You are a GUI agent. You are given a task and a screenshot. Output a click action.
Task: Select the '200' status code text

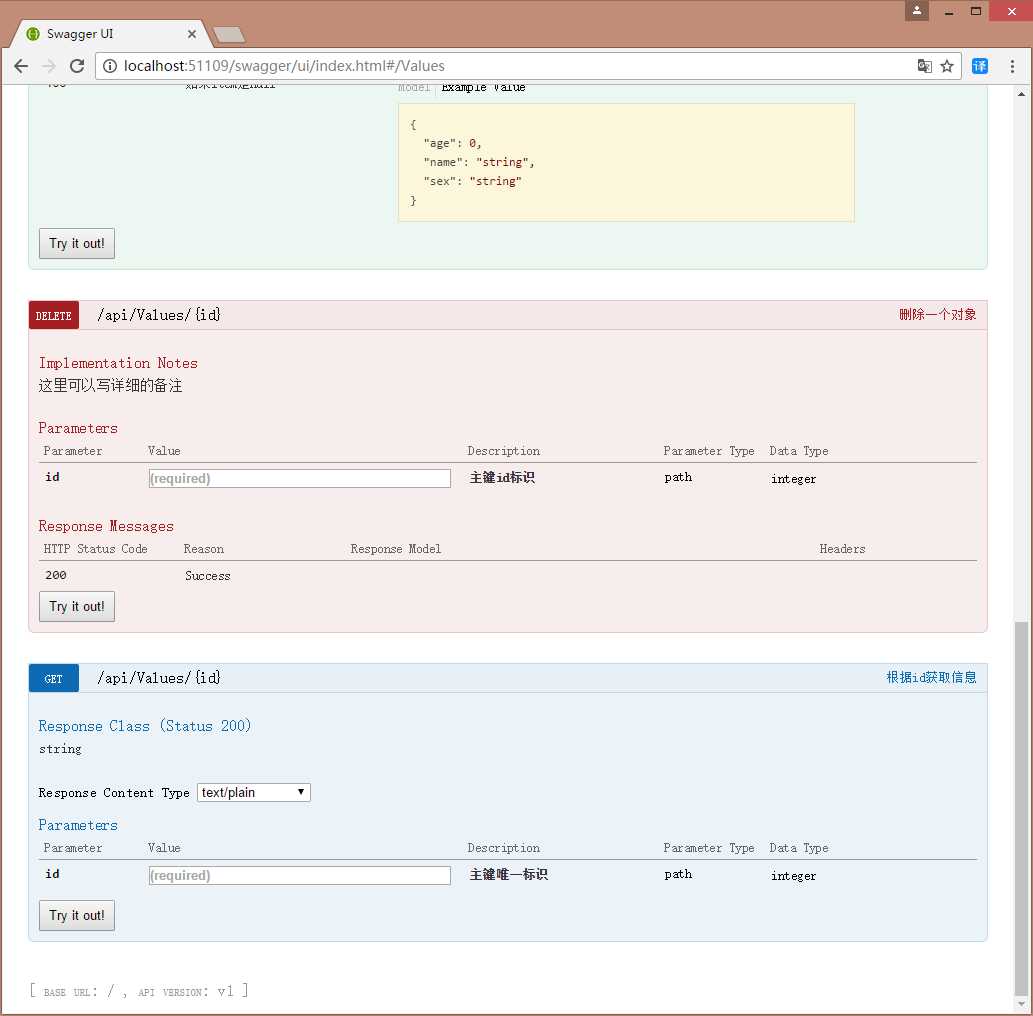(x=55, y=575)
